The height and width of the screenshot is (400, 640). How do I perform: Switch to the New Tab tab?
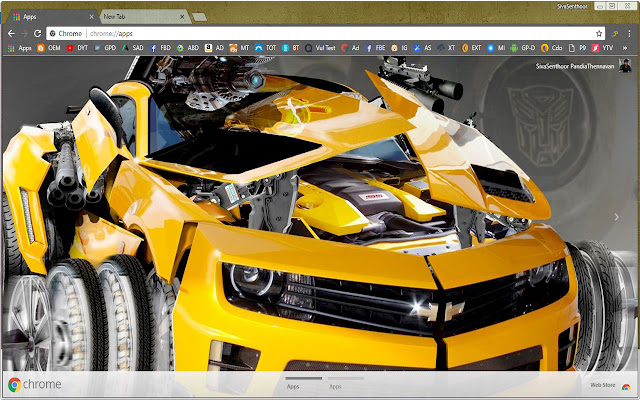pyautogui.click(x=130, y=17)
